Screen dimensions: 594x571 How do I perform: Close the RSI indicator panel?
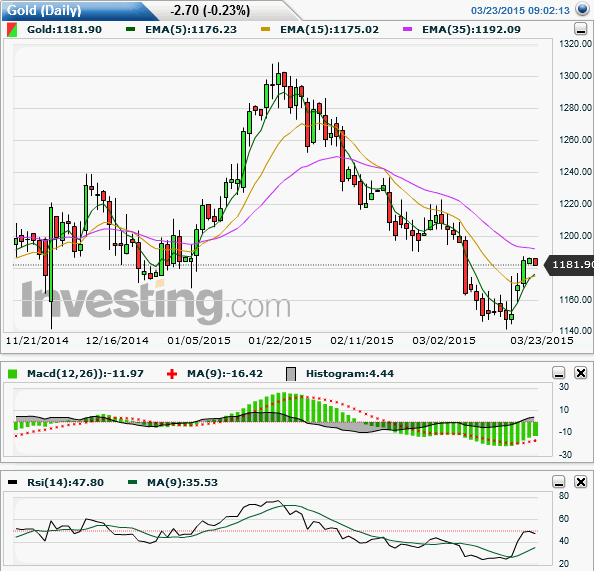[x=581, y=482]
